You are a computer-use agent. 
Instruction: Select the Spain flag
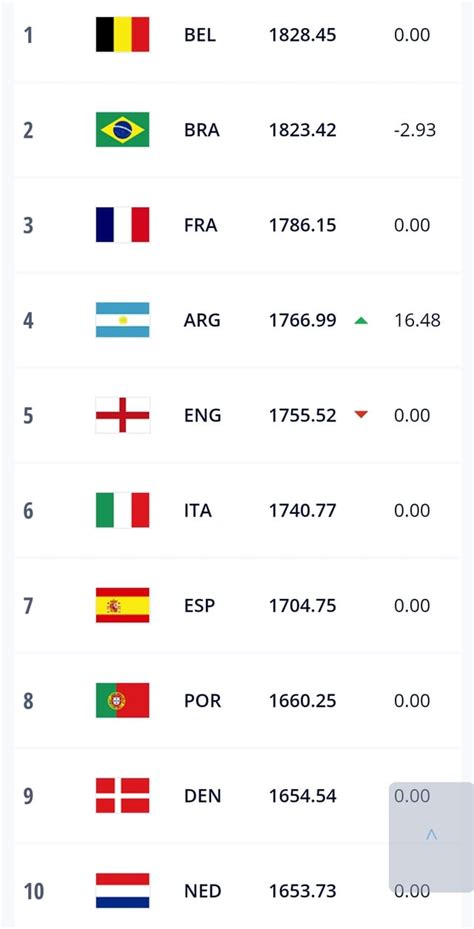(123, 605)
